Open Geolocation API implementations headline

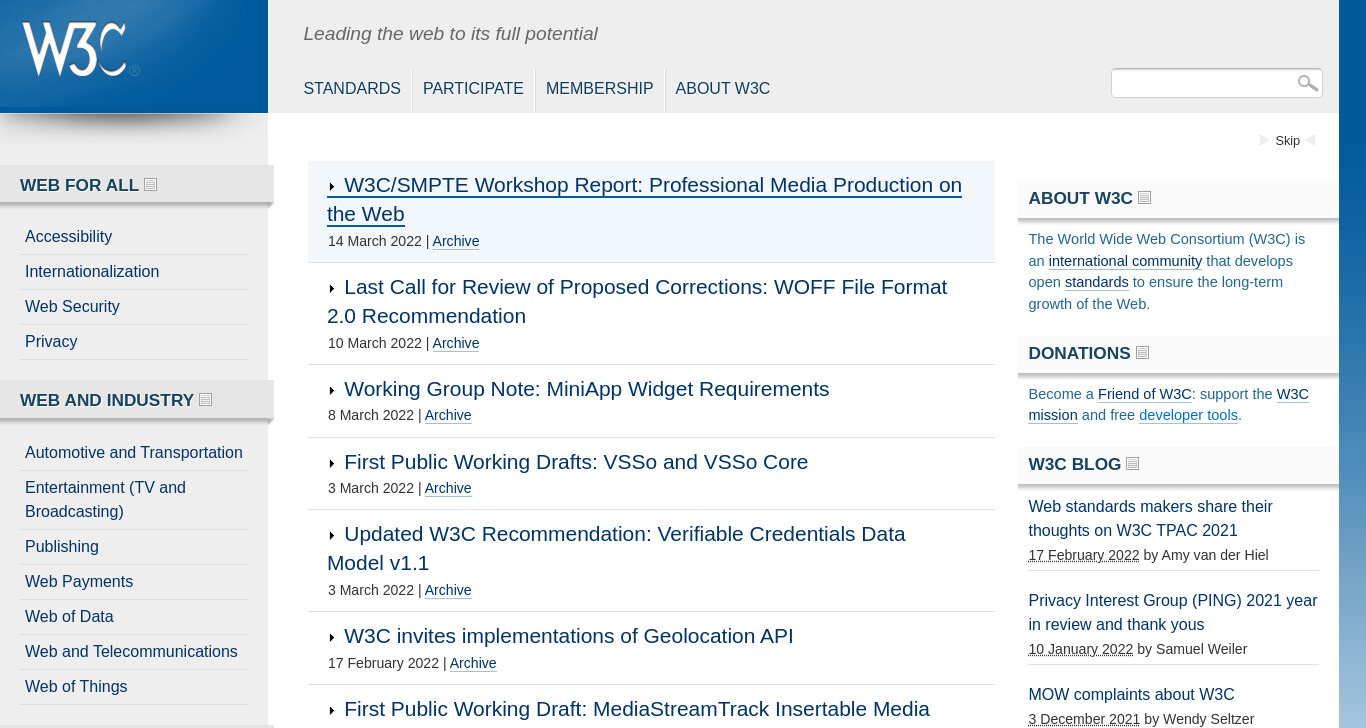(568, 636)
